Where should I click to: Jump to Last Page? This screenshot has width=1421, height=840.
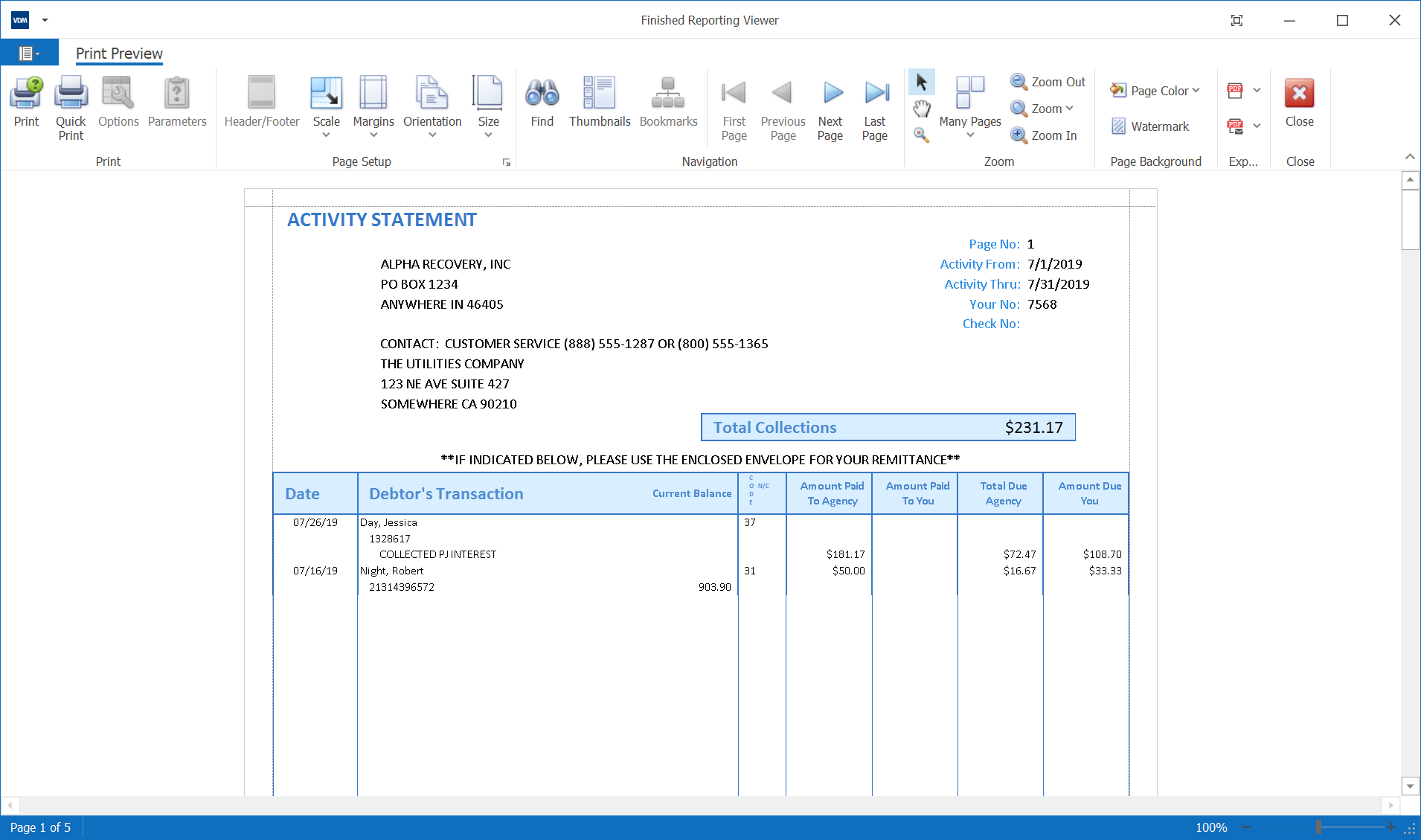[875, 109]
